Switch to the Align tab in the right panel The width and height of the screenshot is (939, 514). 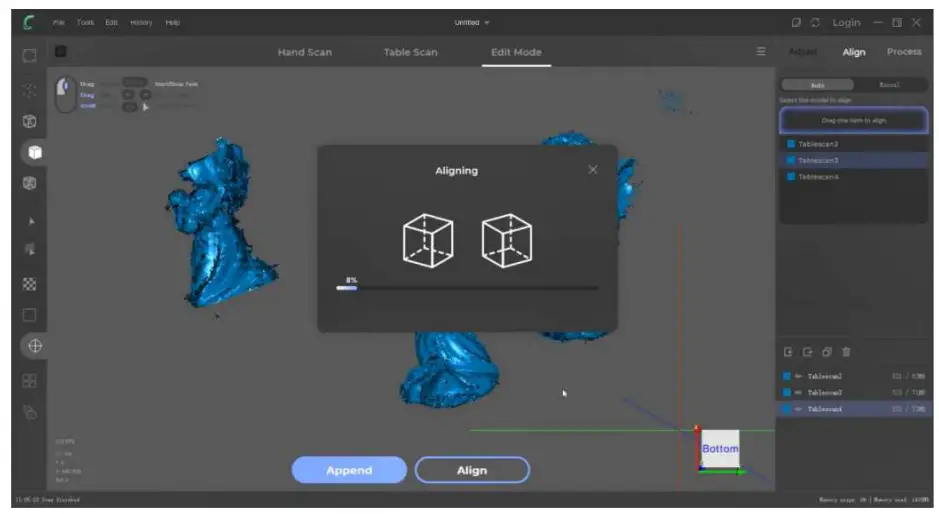click(x=853, y=52)
